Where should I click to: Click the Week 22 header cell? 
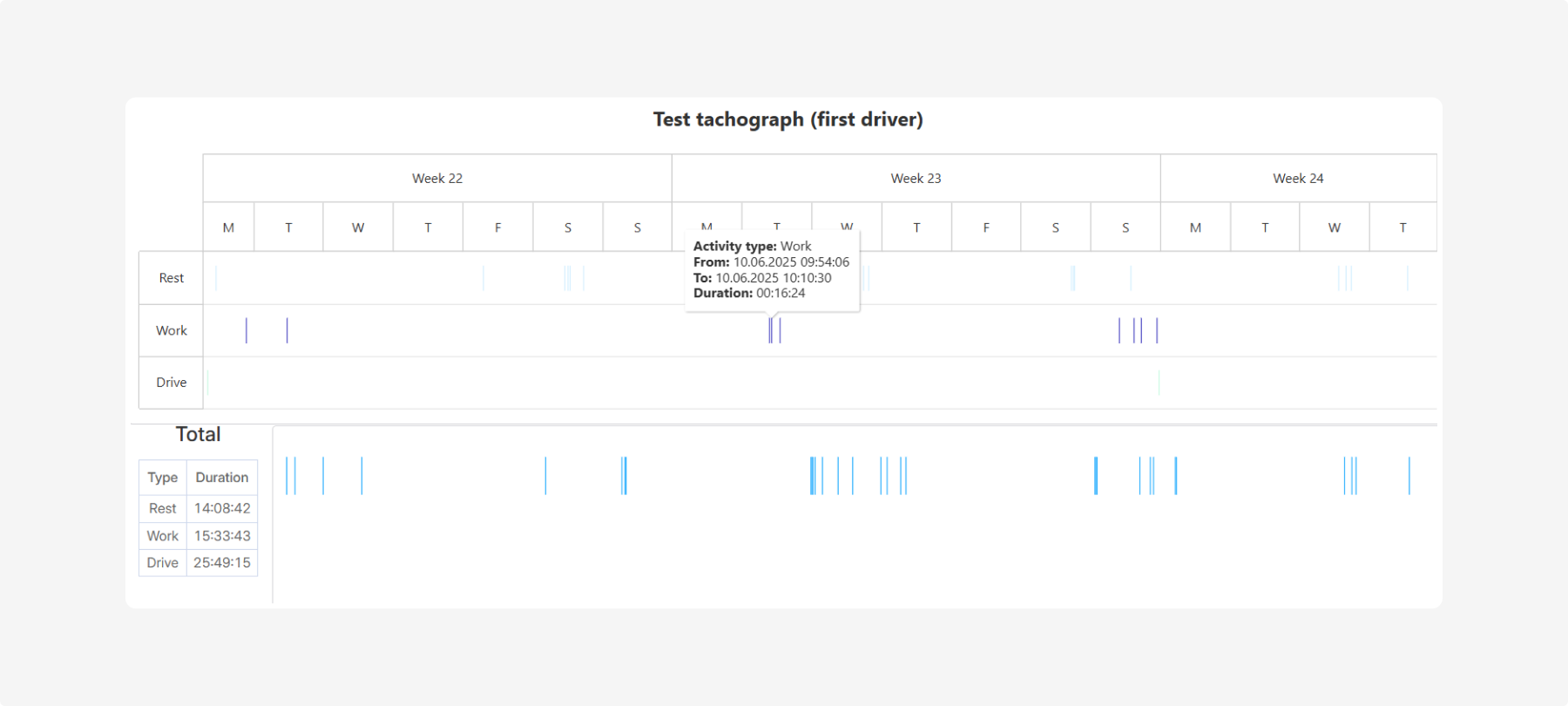click(437, 179)
